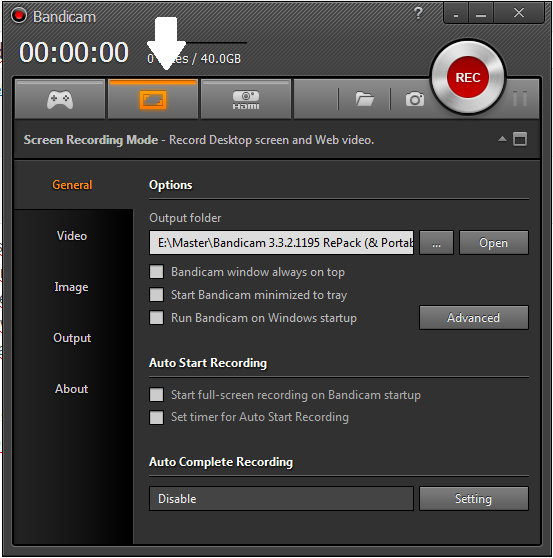The image size is (553, 558).
Task: Collapse panel using the small up arrow
Action: click(502, 139)
